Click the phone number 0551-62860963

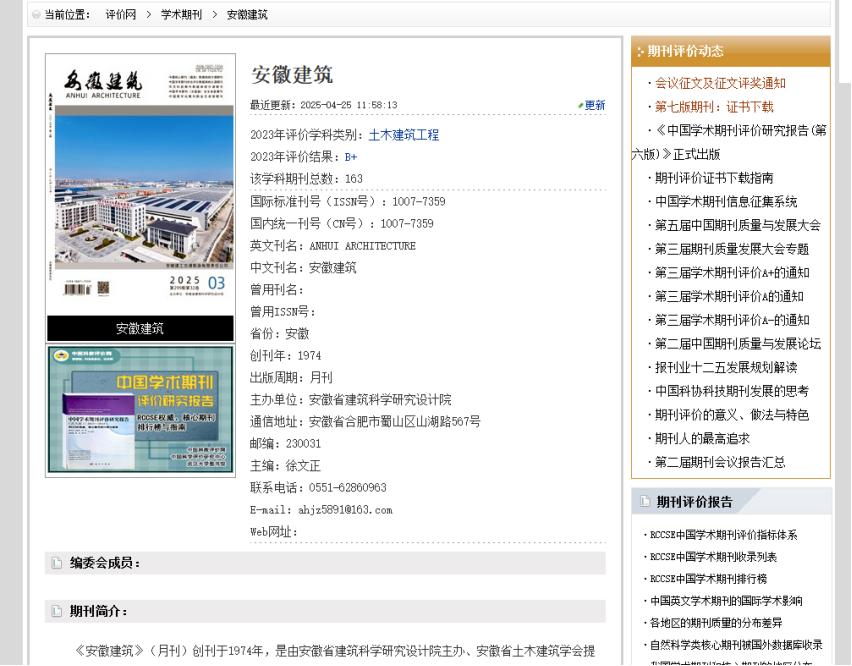tap(348, 488)
